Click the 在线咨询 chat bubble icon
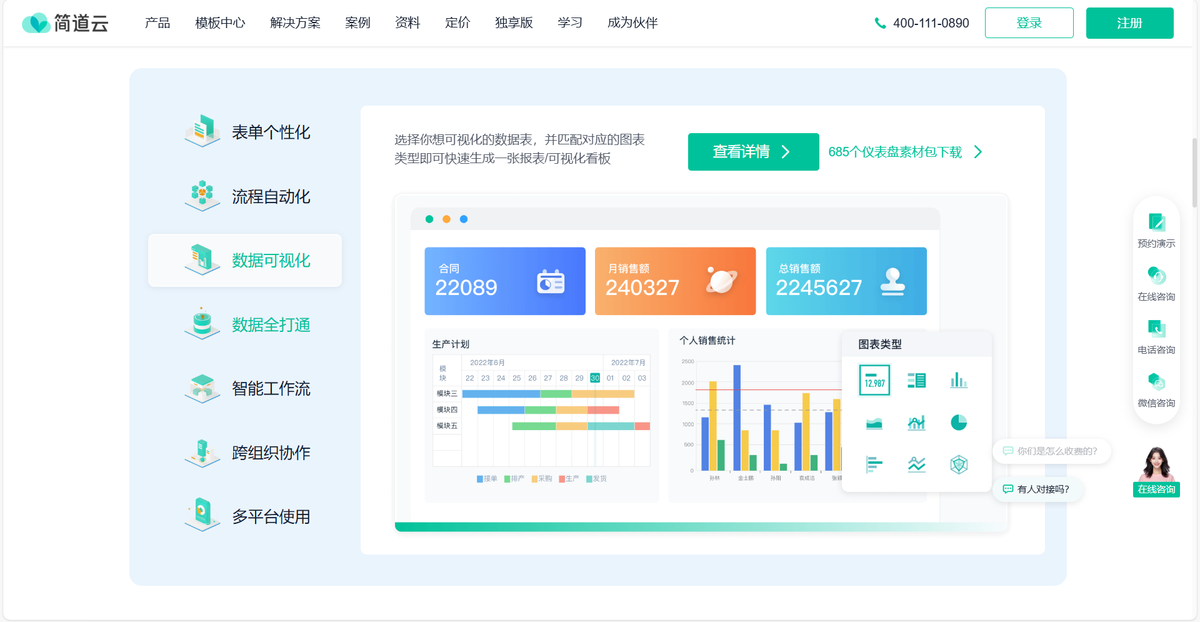Screen dimensions: 1200x622 click(1156, 276)
